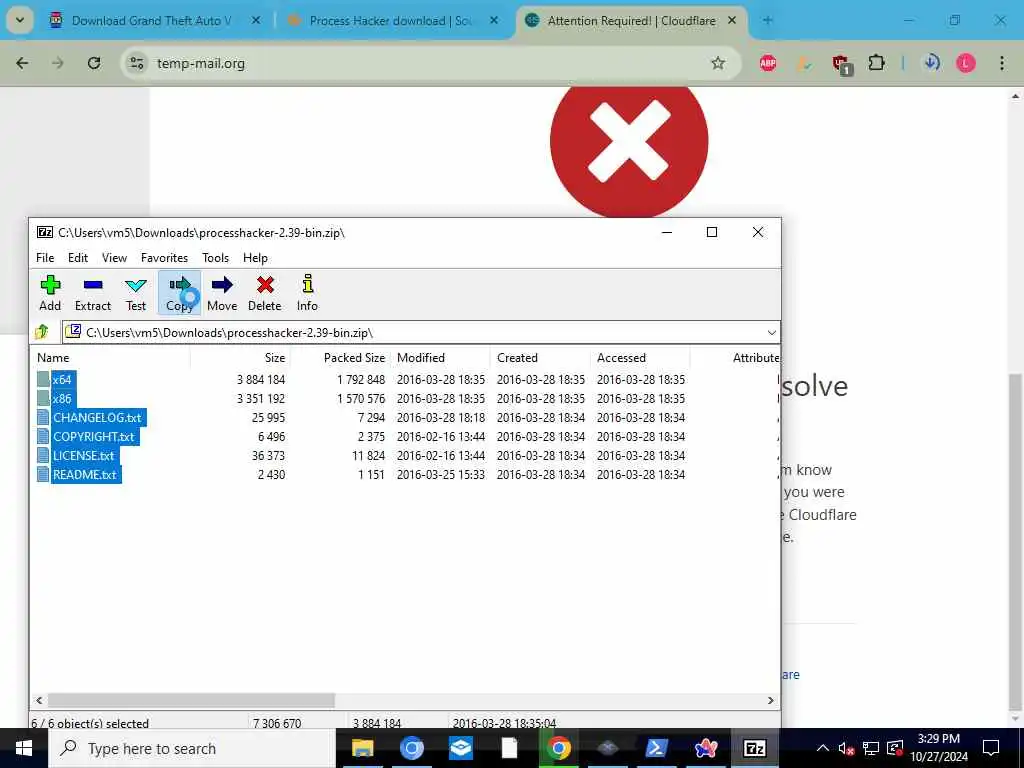Click the muted volume tray icon

pyautogui.click(x=846, y=748)
